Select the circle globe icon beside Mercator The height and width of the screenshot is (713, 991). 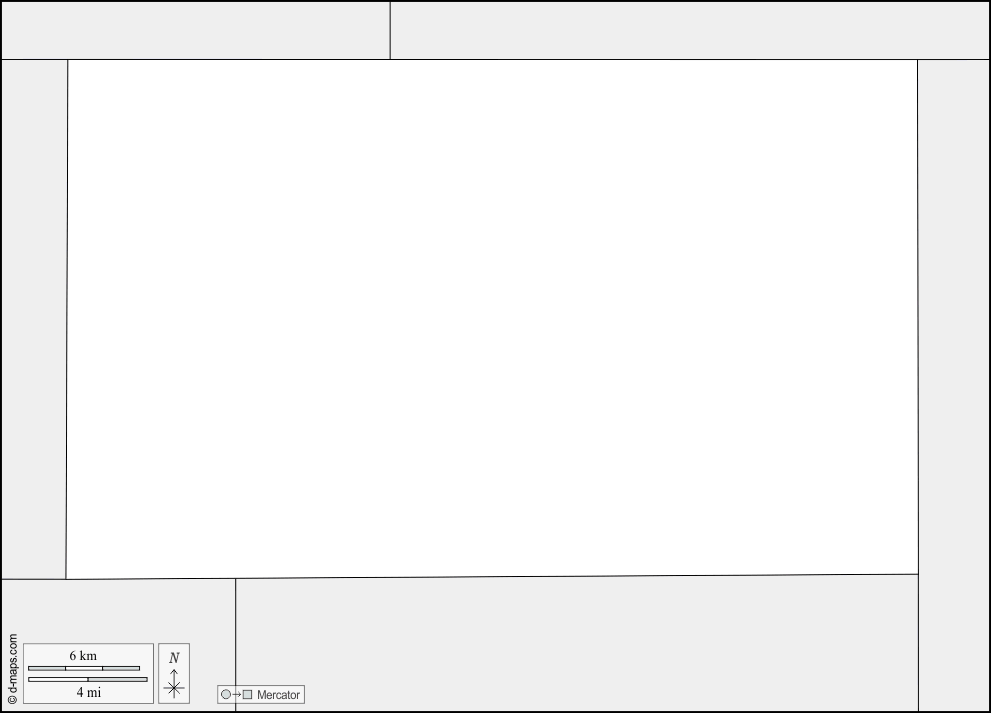click(226, 694)
